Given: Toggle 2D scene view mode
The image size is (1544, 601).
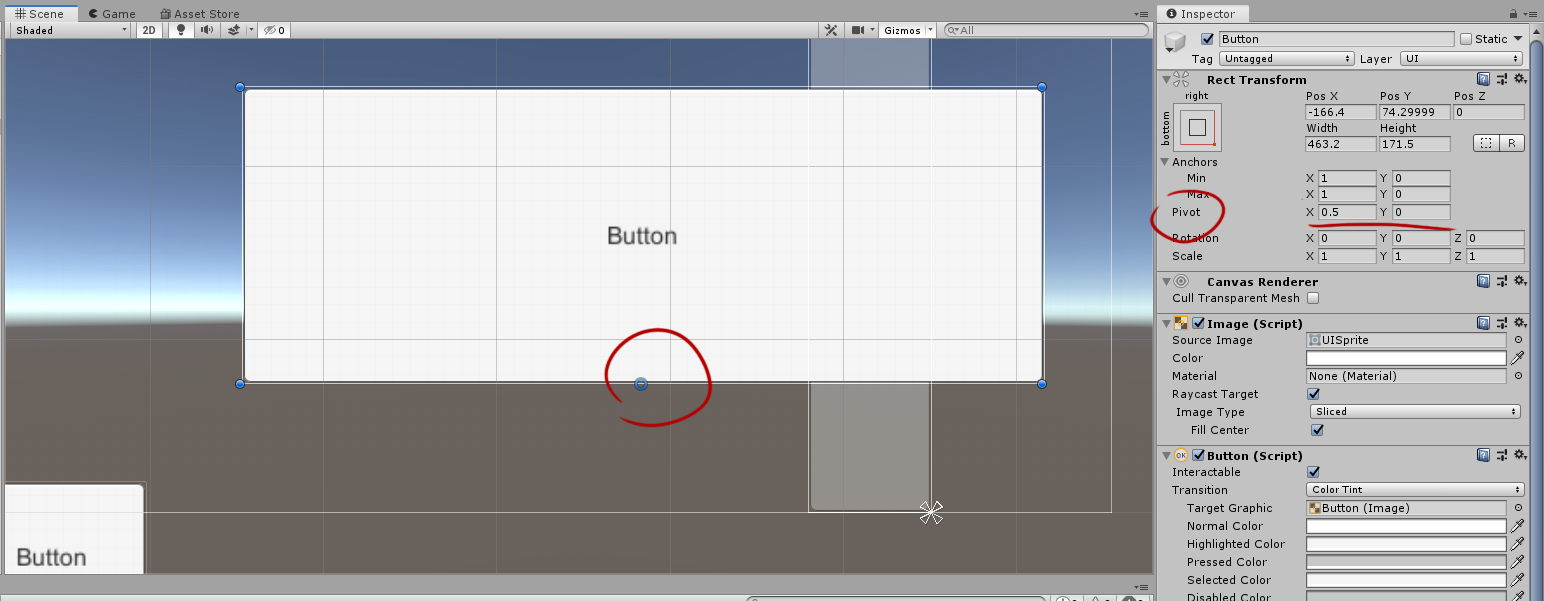Looking at the screenshot, I should 149,30.
